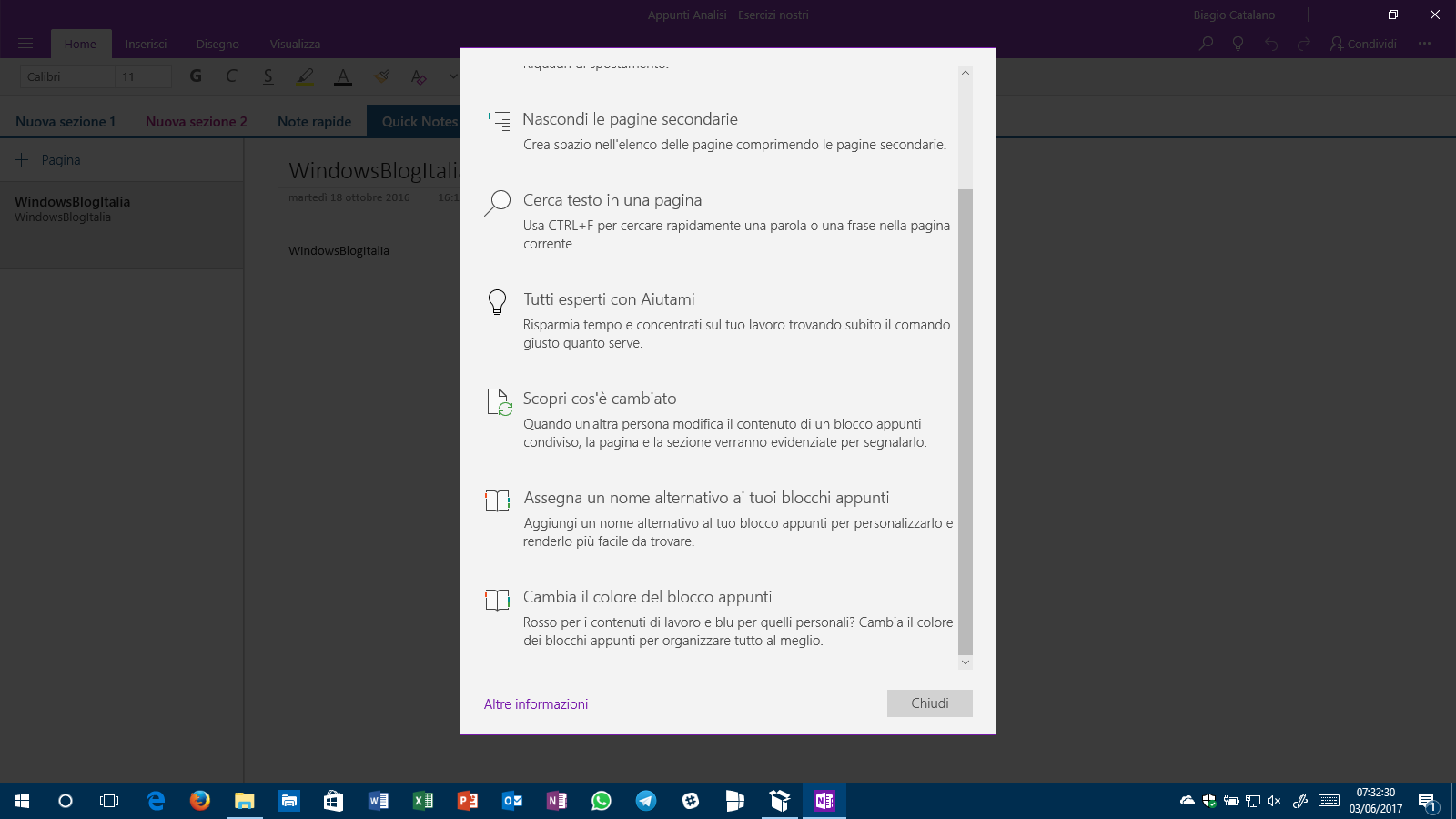This screenshot has height=819, width=1456.
Task: Click the Chiudi button
Action: (929, 703)
